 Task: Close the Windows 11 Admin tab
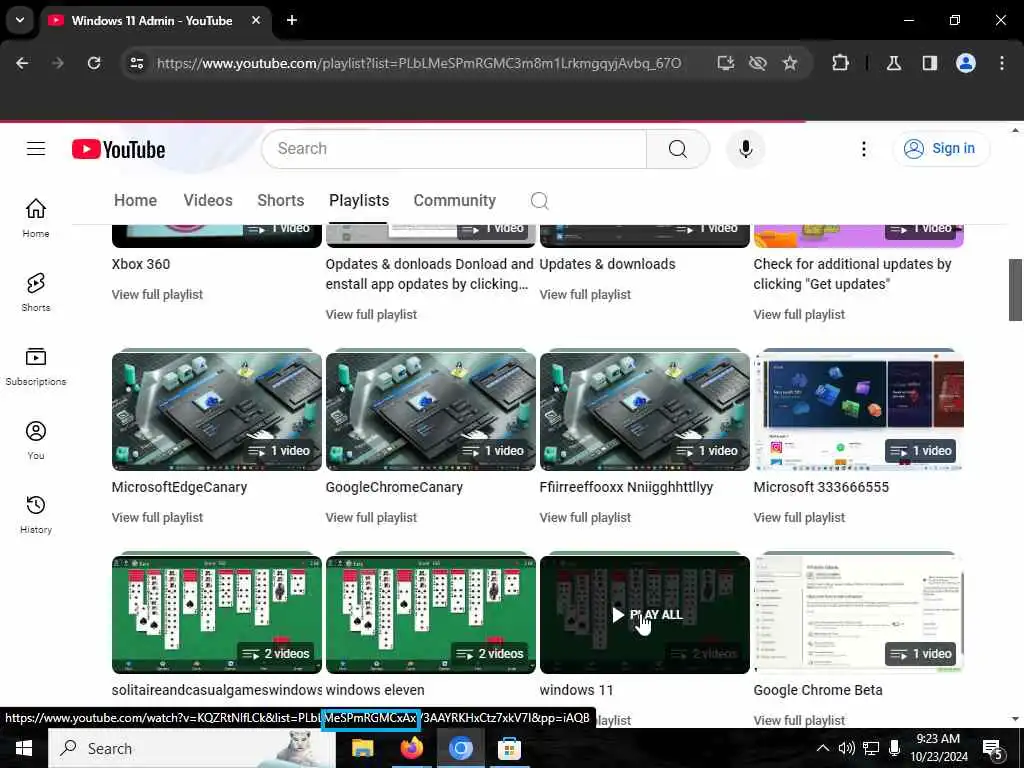point(256,20)
